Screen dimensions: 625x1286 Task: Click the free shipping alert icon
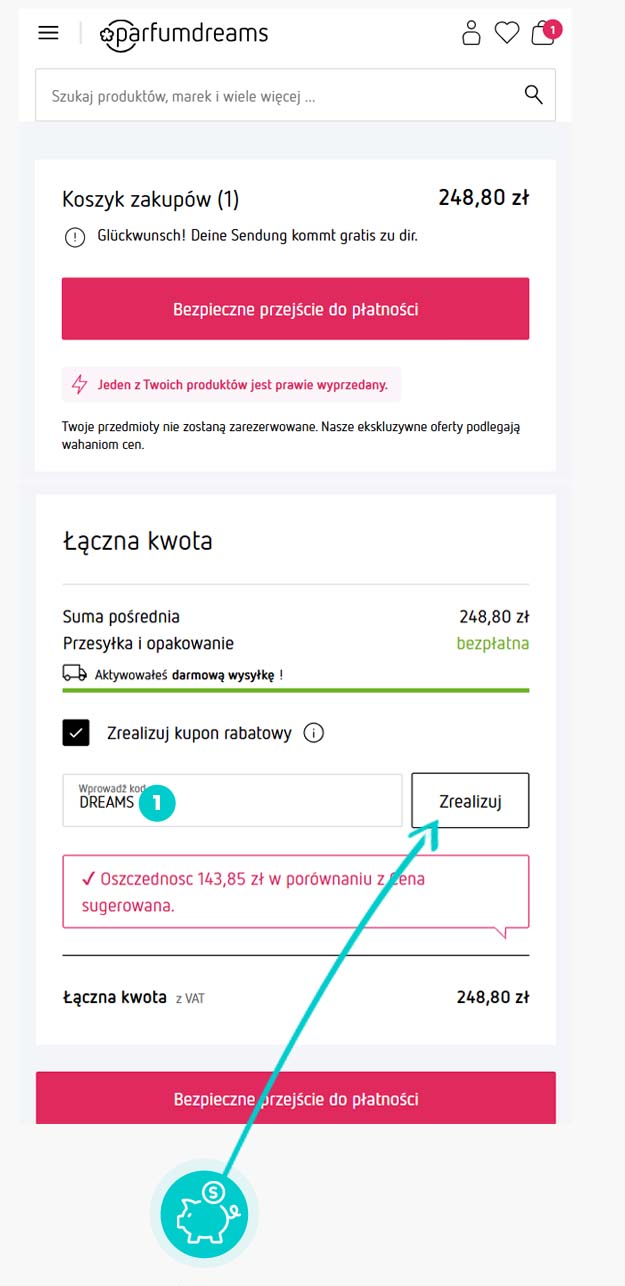pos(75,237)
